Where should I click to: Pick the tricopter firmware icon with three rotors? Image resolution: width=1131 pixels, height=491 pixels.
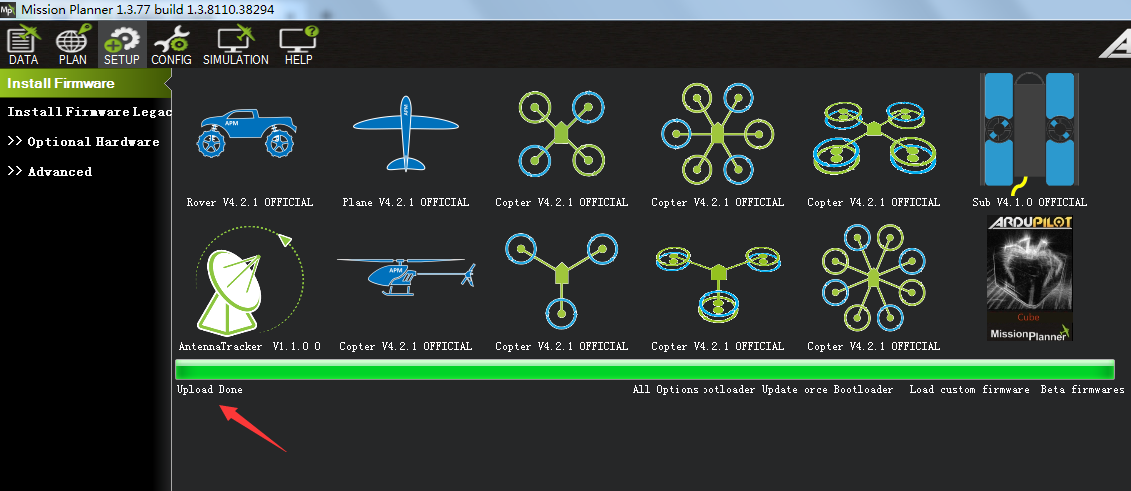click(561, 278)
